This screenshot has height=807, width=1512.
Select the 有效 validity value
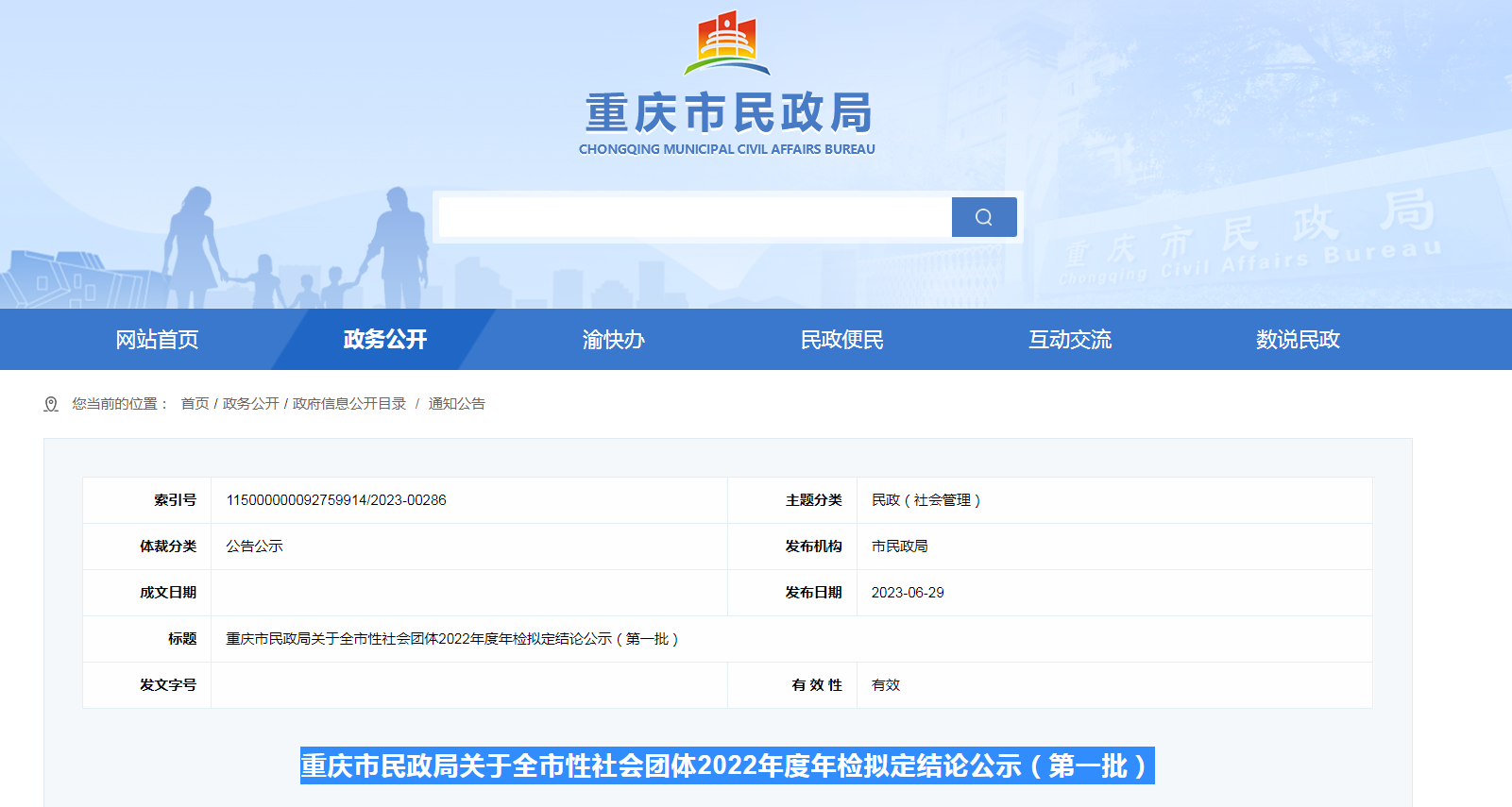coord(885,685)
